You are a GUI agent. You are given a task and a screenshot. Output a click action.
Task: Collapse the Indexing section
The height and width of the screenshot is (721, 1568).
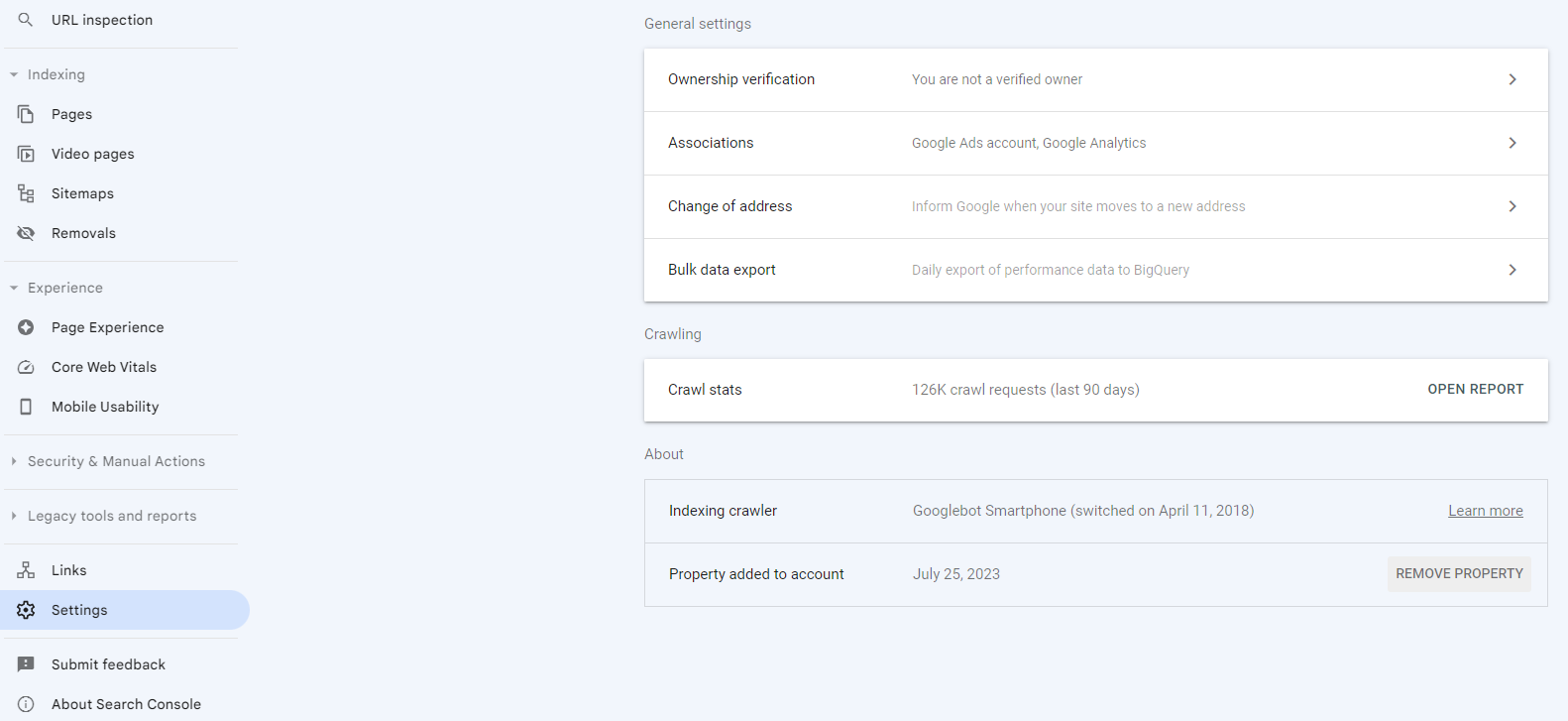coord(14,74)
